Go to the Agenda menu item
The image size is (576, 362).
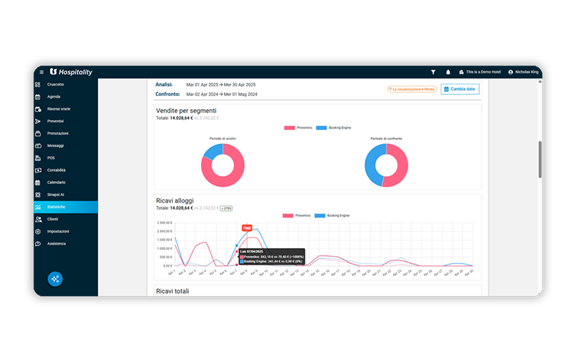point(66,97)
